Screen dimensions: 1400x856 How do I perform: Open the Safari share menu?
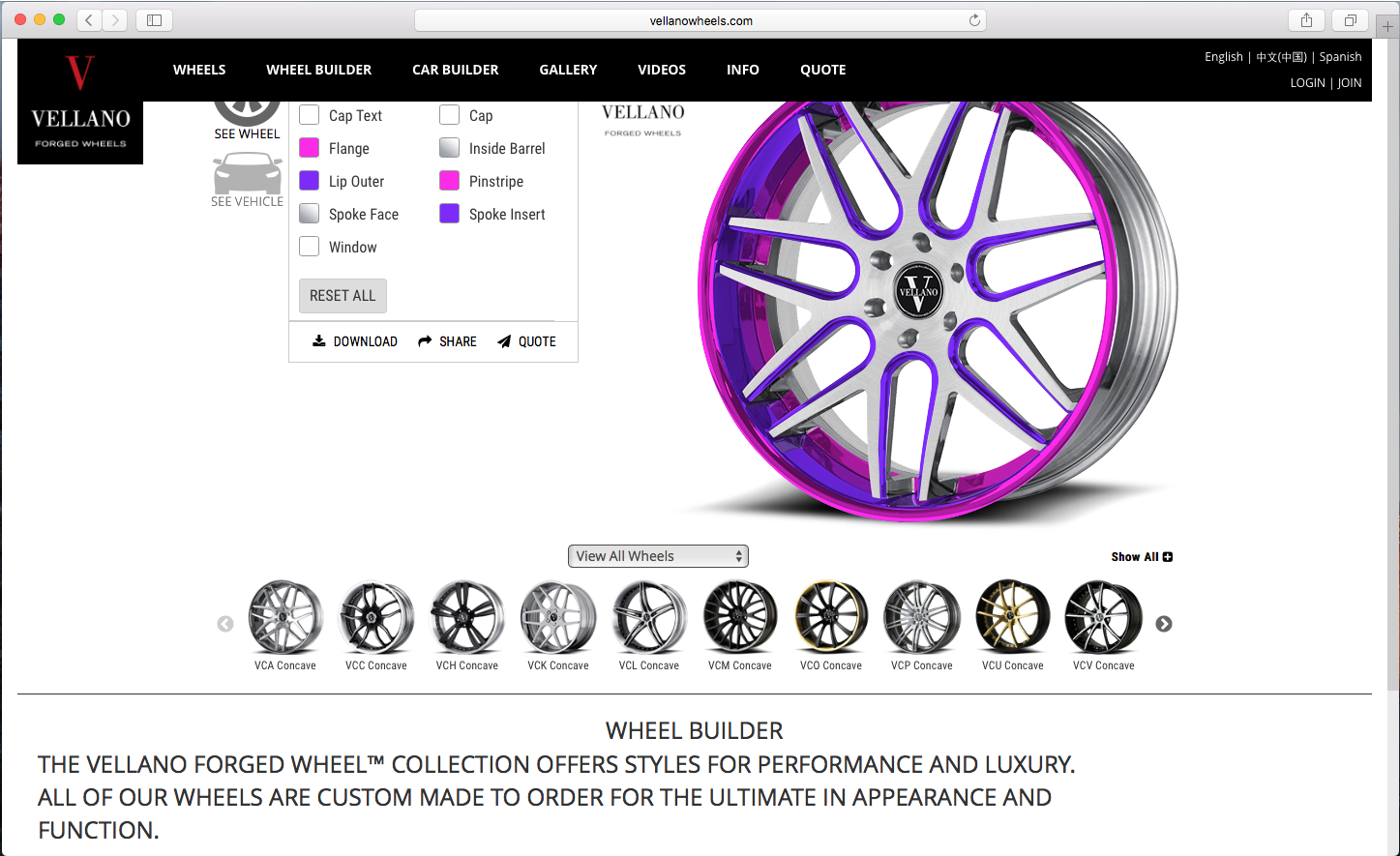[x=1306, y=19]
